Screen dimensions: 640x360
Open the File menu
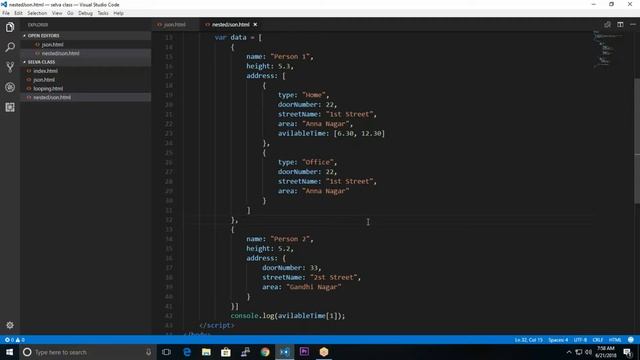(x=6, y=13)
